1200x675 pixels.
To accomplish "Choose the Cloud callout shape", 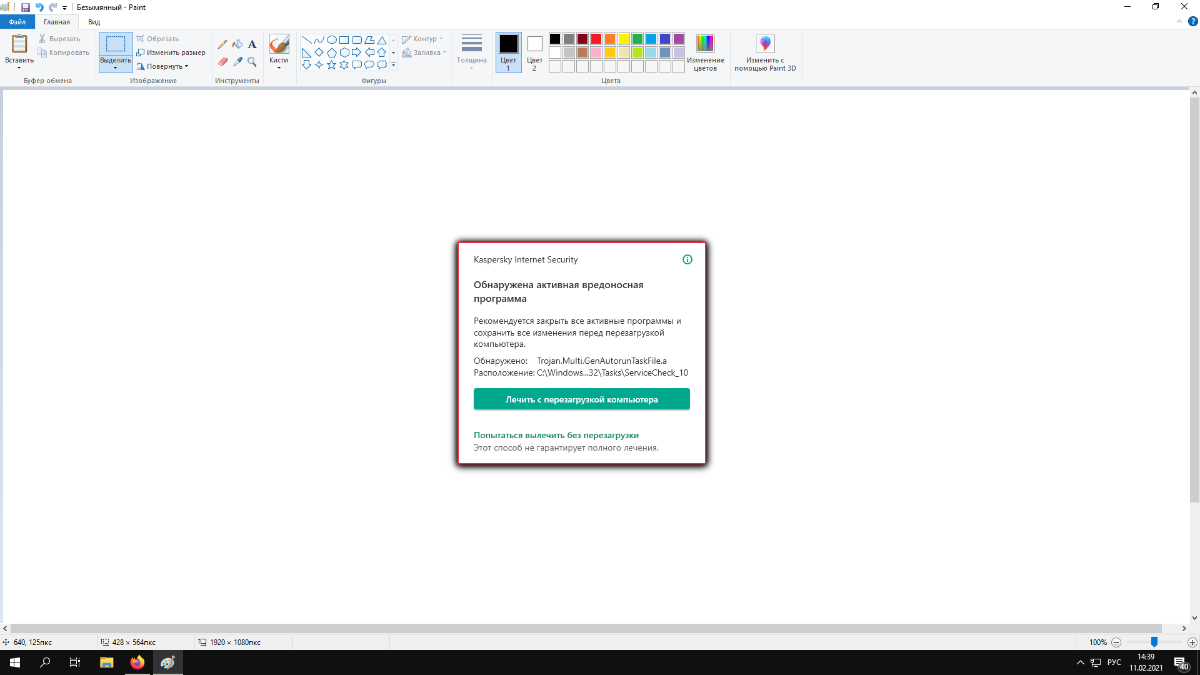I will [382, 65].
